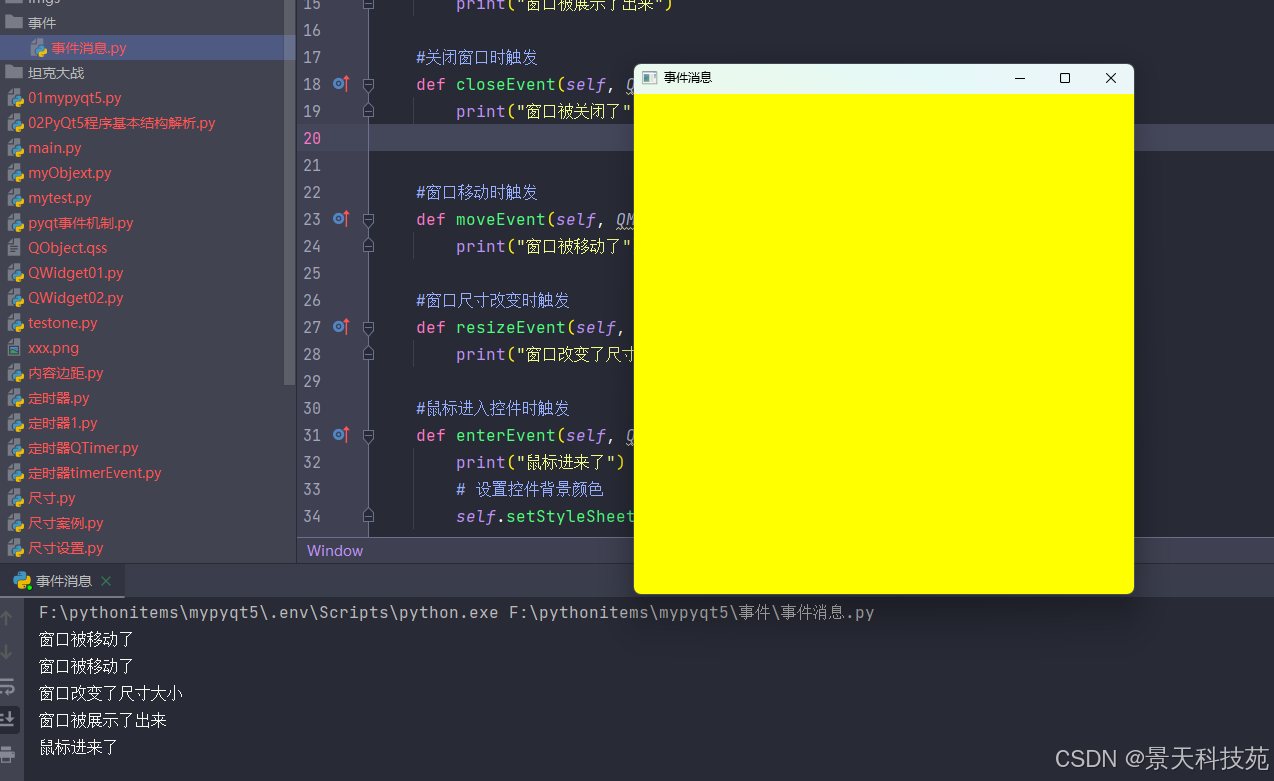Open QObject.qss in the file tree
Screen dimensions: 1274x781
pyautogui.click(x=67, y=248)
